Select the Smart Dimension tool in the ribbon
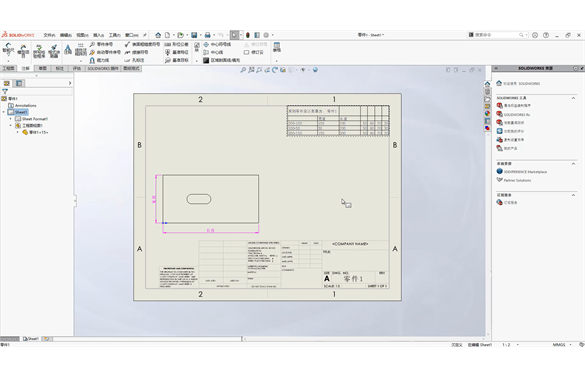Viewport: 585px width, 377px height. 8,51
